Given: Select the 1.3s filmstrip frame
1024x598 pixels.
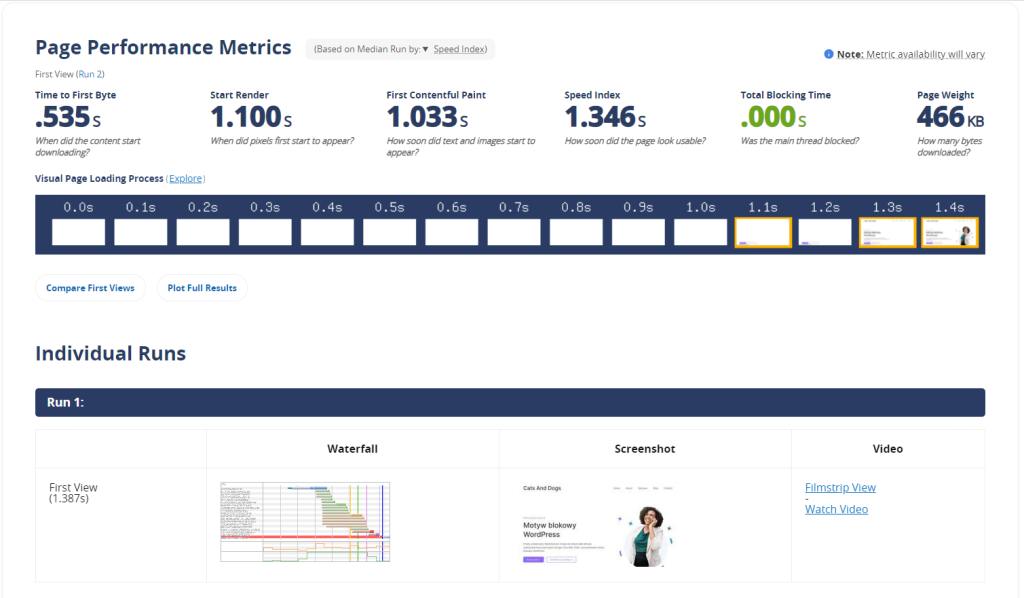Looking at the screenshot, I should [887, 232].
